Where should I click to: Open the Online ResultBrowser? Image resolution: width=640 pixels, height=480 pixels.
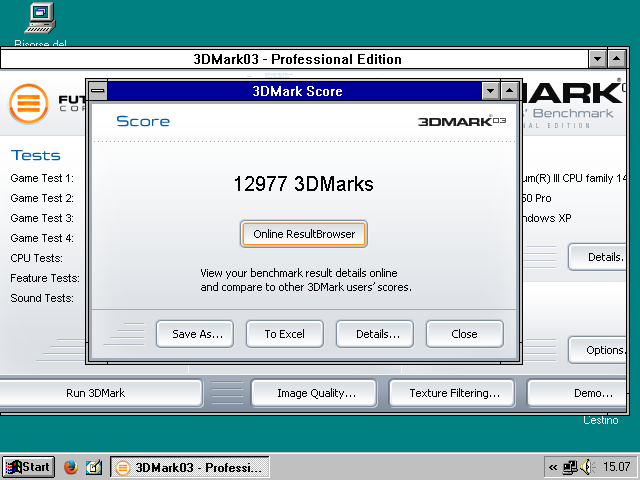(x=304, y=234)
